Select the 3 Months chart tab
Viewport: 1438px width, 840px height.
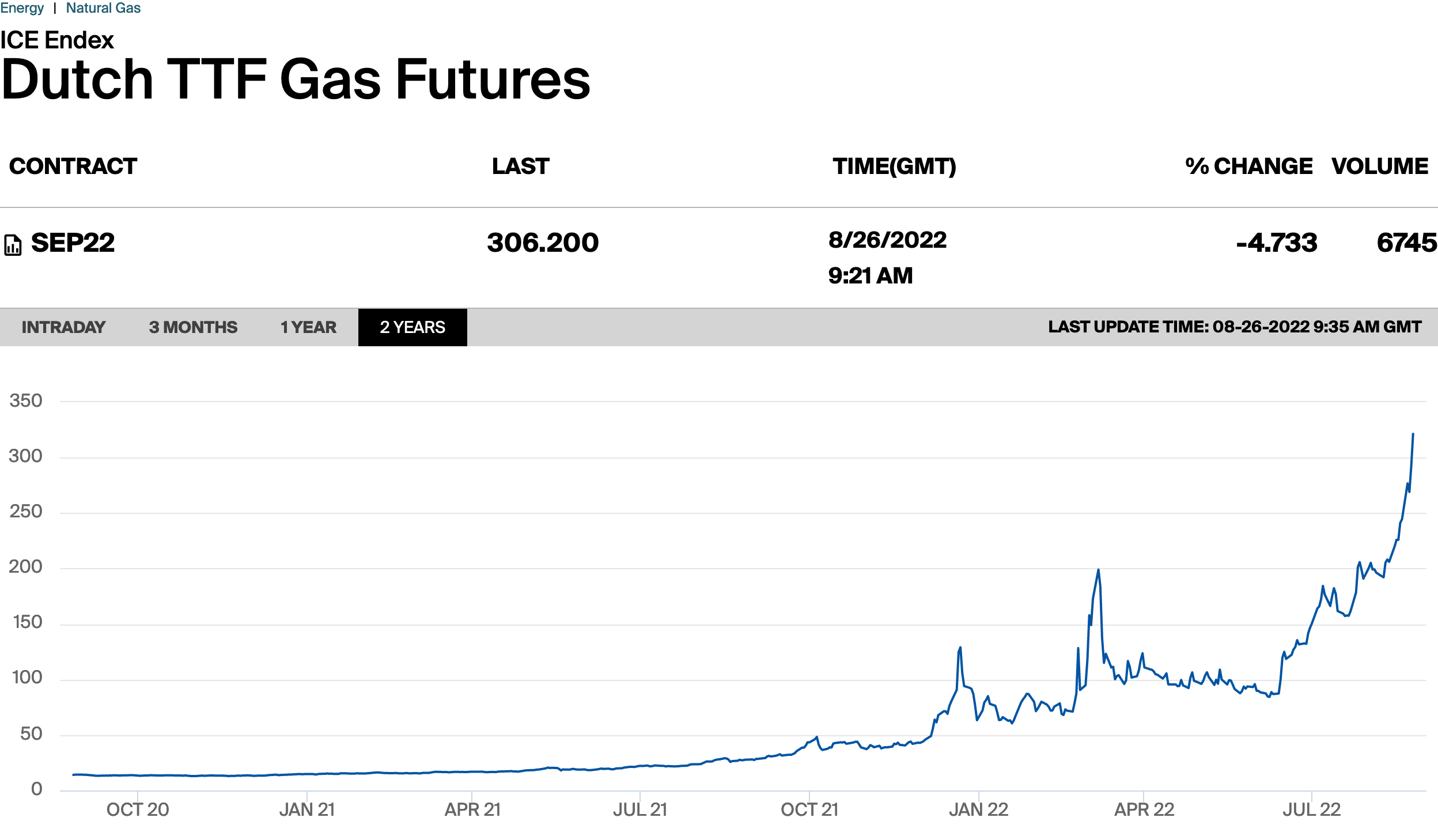point(193,327)
